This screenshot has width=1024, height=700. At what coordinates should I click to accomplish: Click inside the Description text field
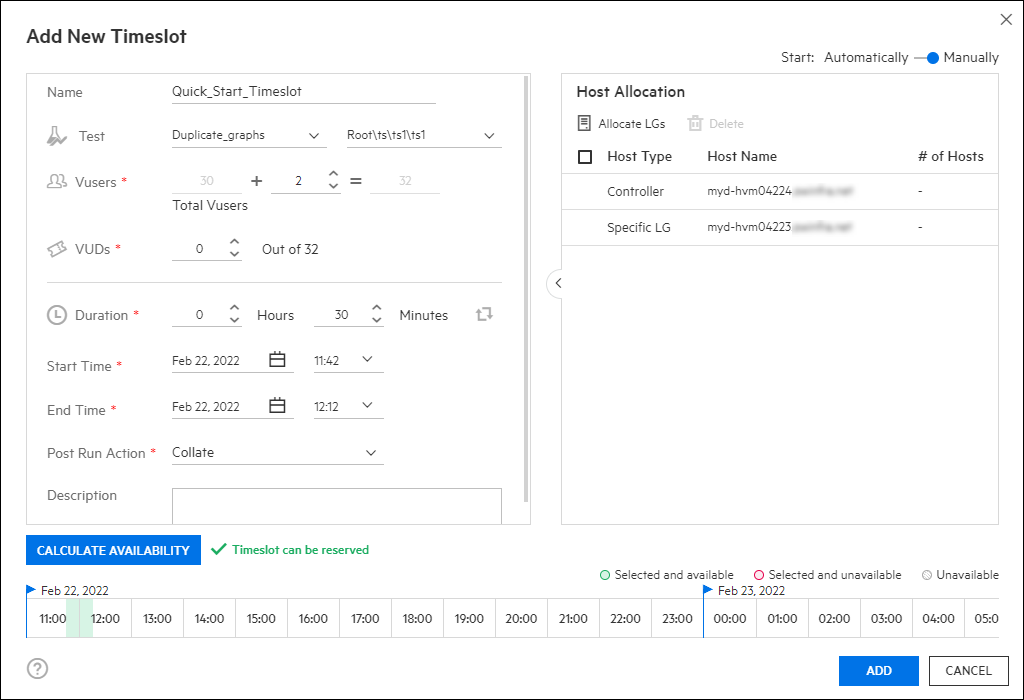click(336, 506)
